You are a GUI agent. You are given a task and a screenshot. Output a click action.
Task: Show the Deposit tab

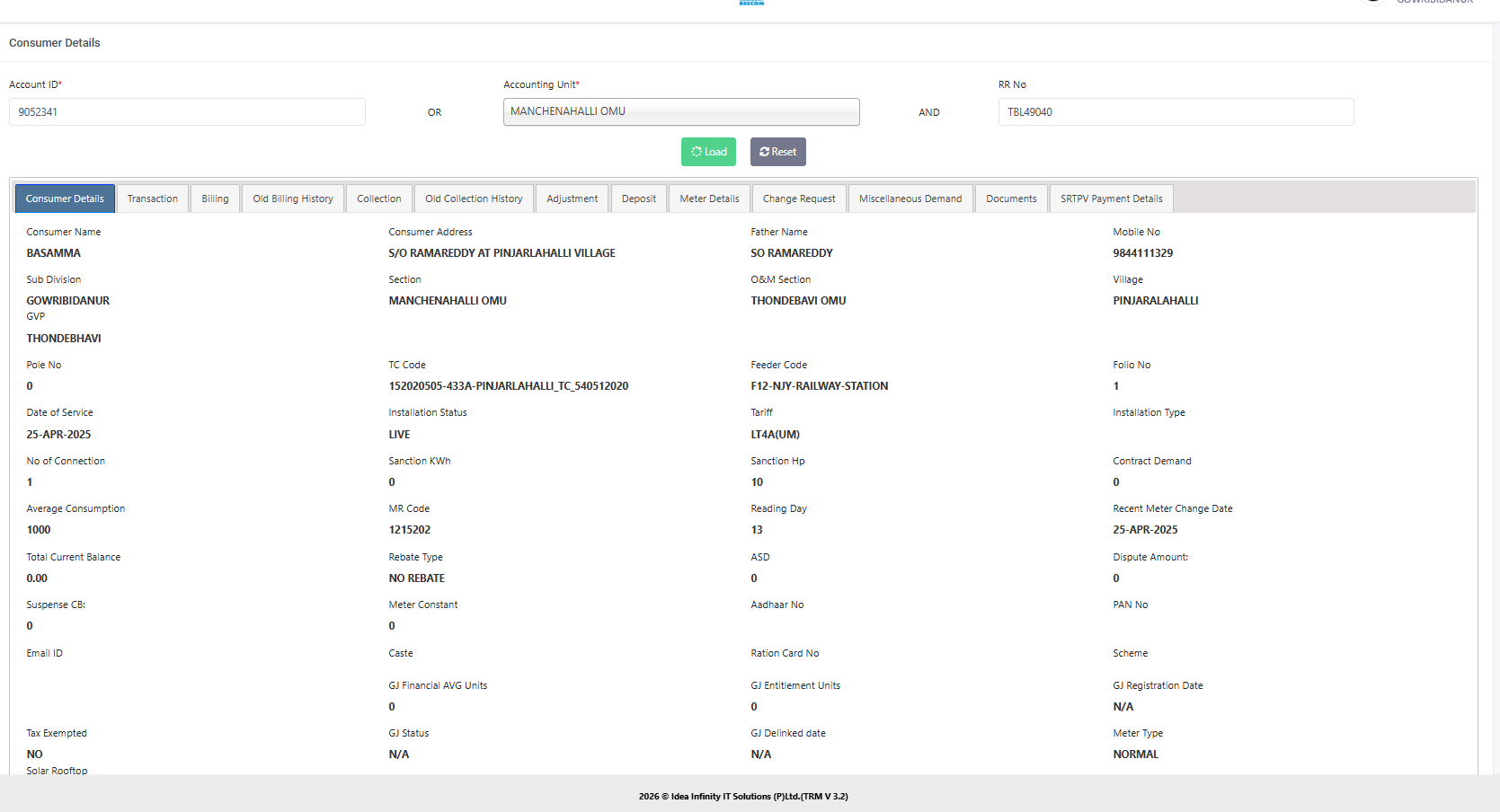point(639,199)
